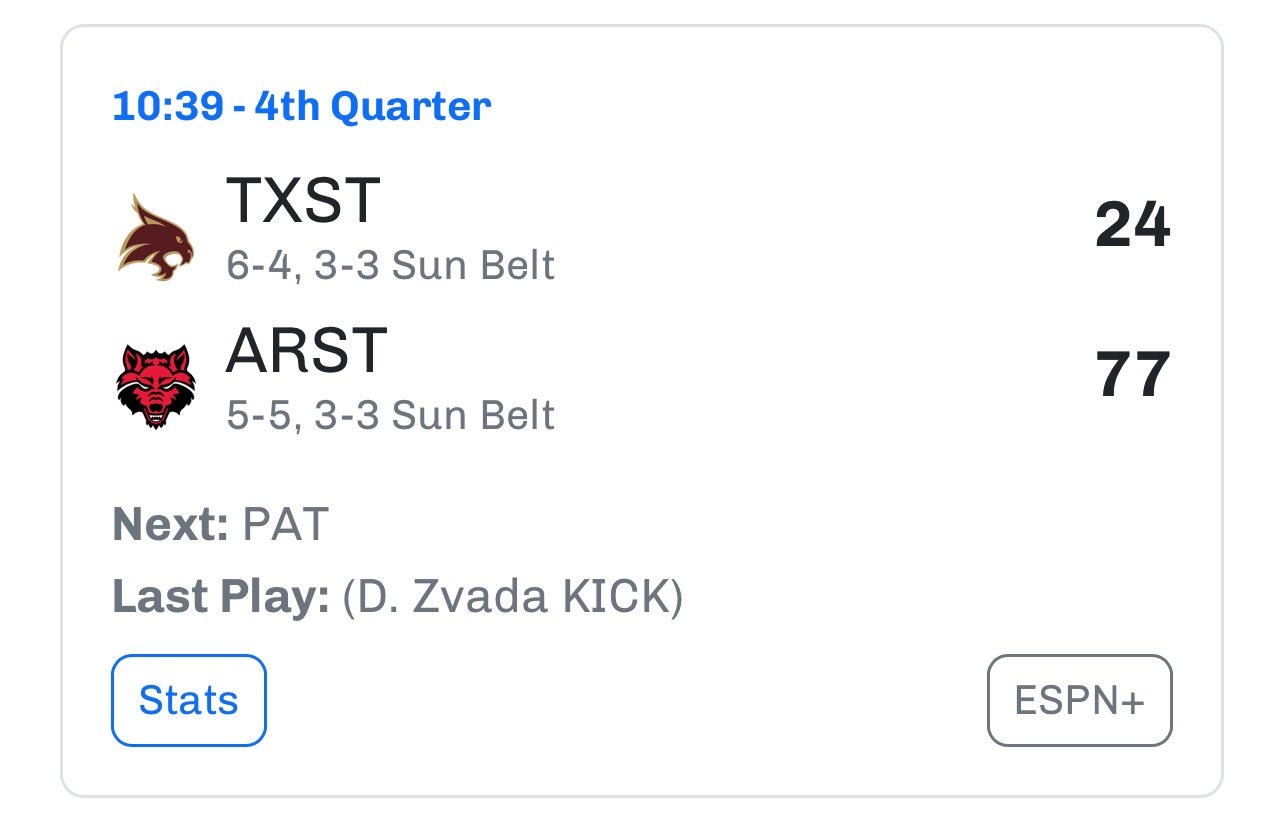This screenshot has height=823, width=1284.
Task: Click the ESPN+ broadcast button
Action: [1079, 700]
